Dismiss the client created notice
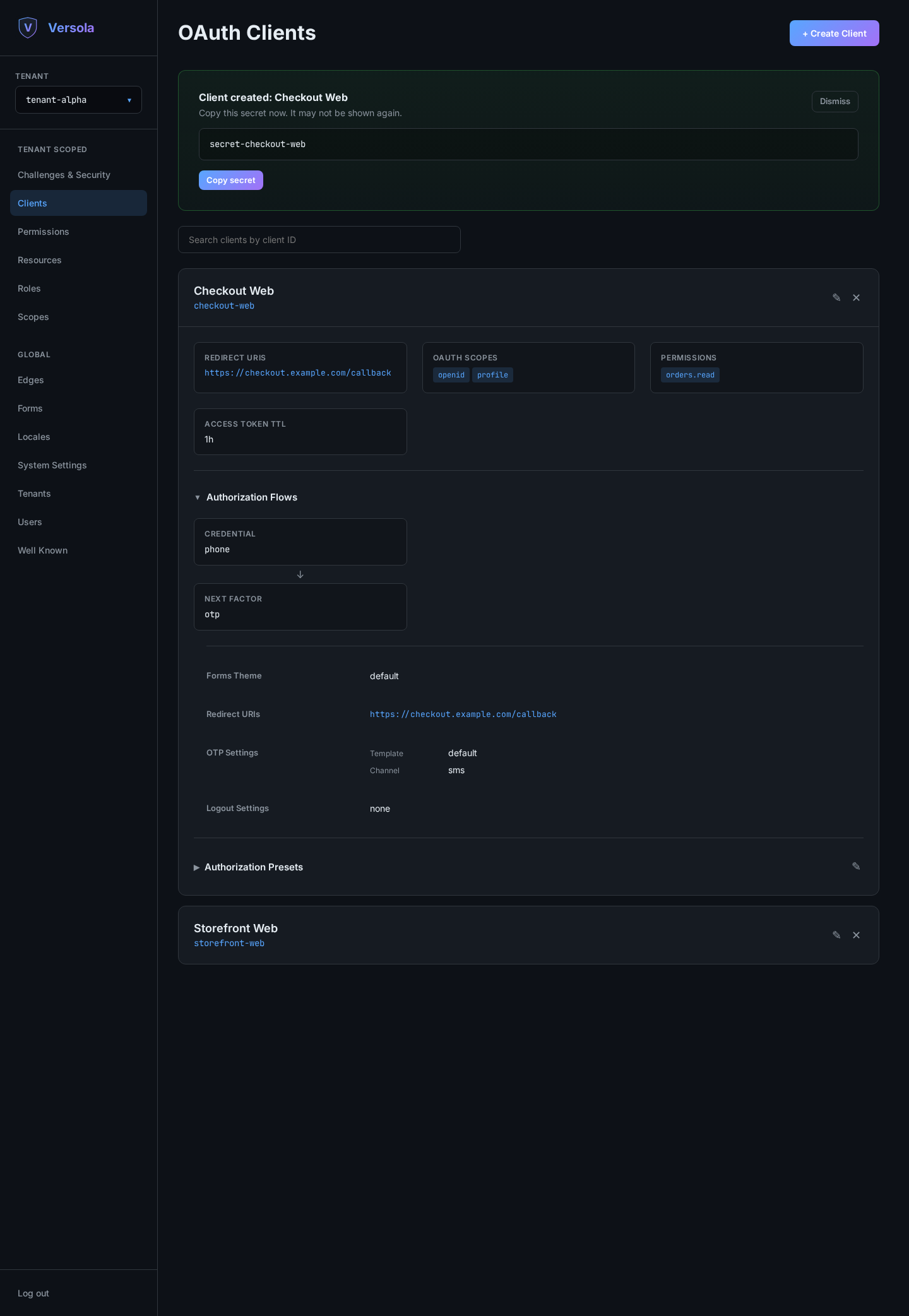The height and width of the screenshot is (1316, 909). (835, 102)
